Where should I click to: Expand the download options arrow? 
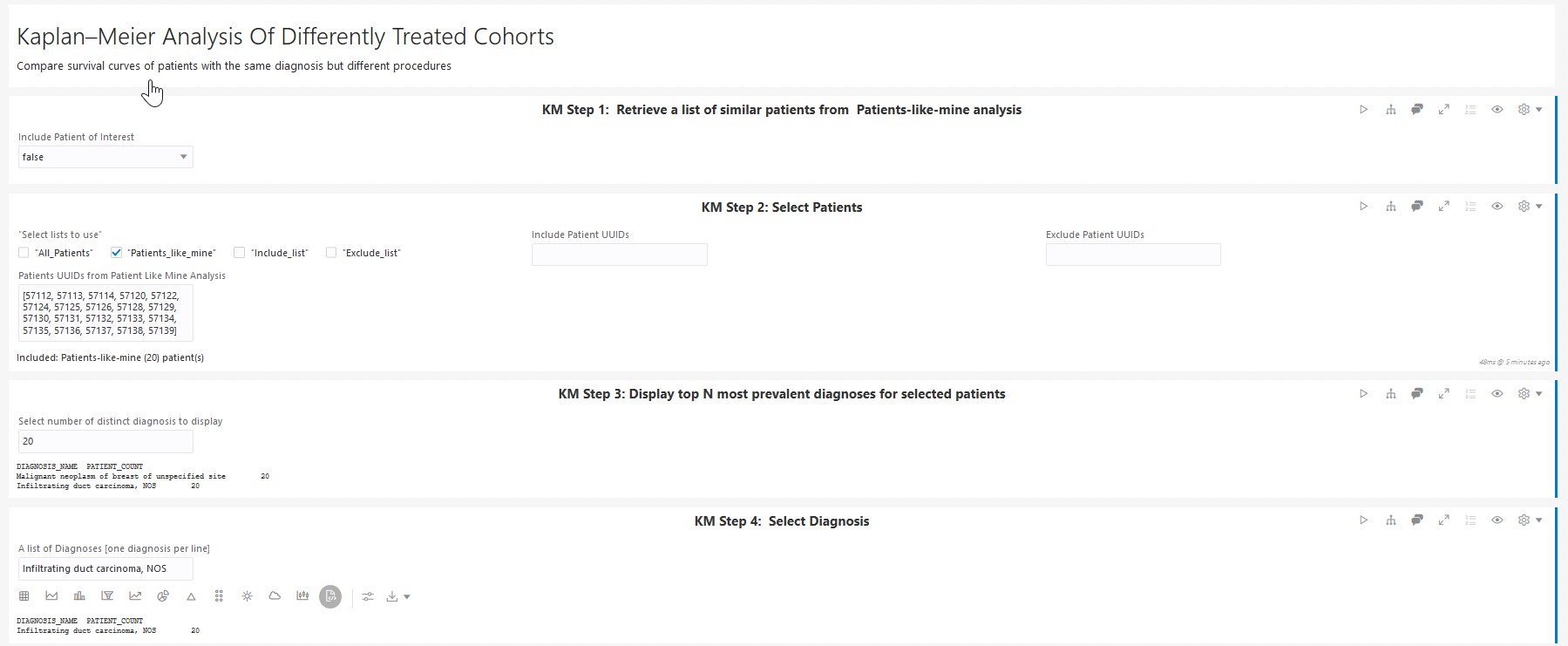point(407,597)
